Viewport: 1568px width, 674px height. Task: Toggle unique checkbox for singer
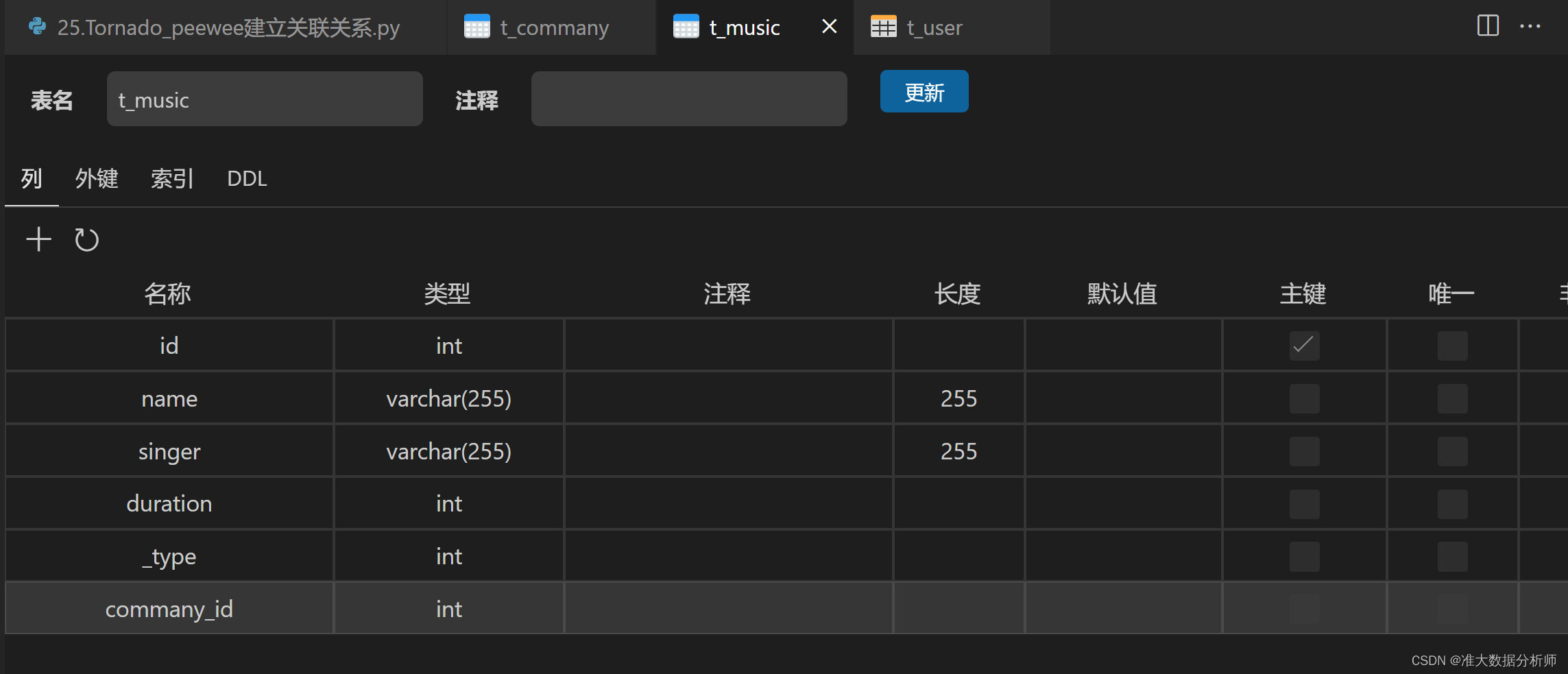[1452, 451]
